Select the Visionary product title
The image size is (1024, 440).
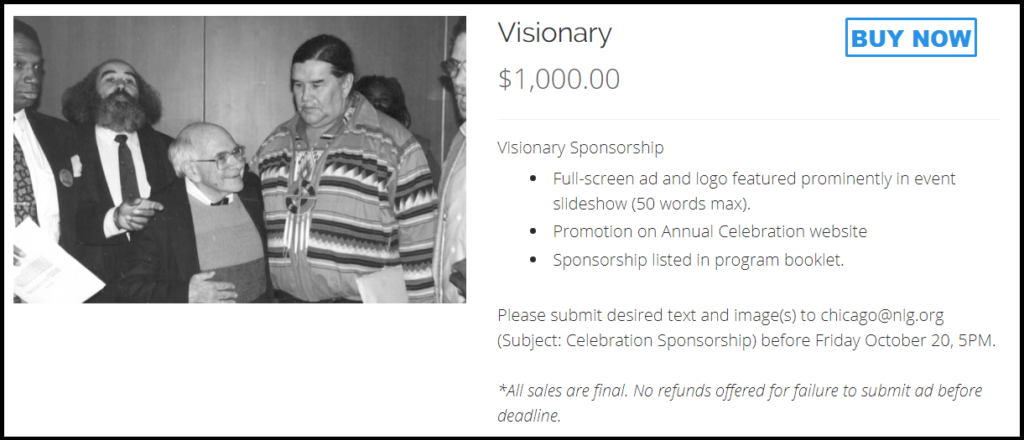(554, 33)
